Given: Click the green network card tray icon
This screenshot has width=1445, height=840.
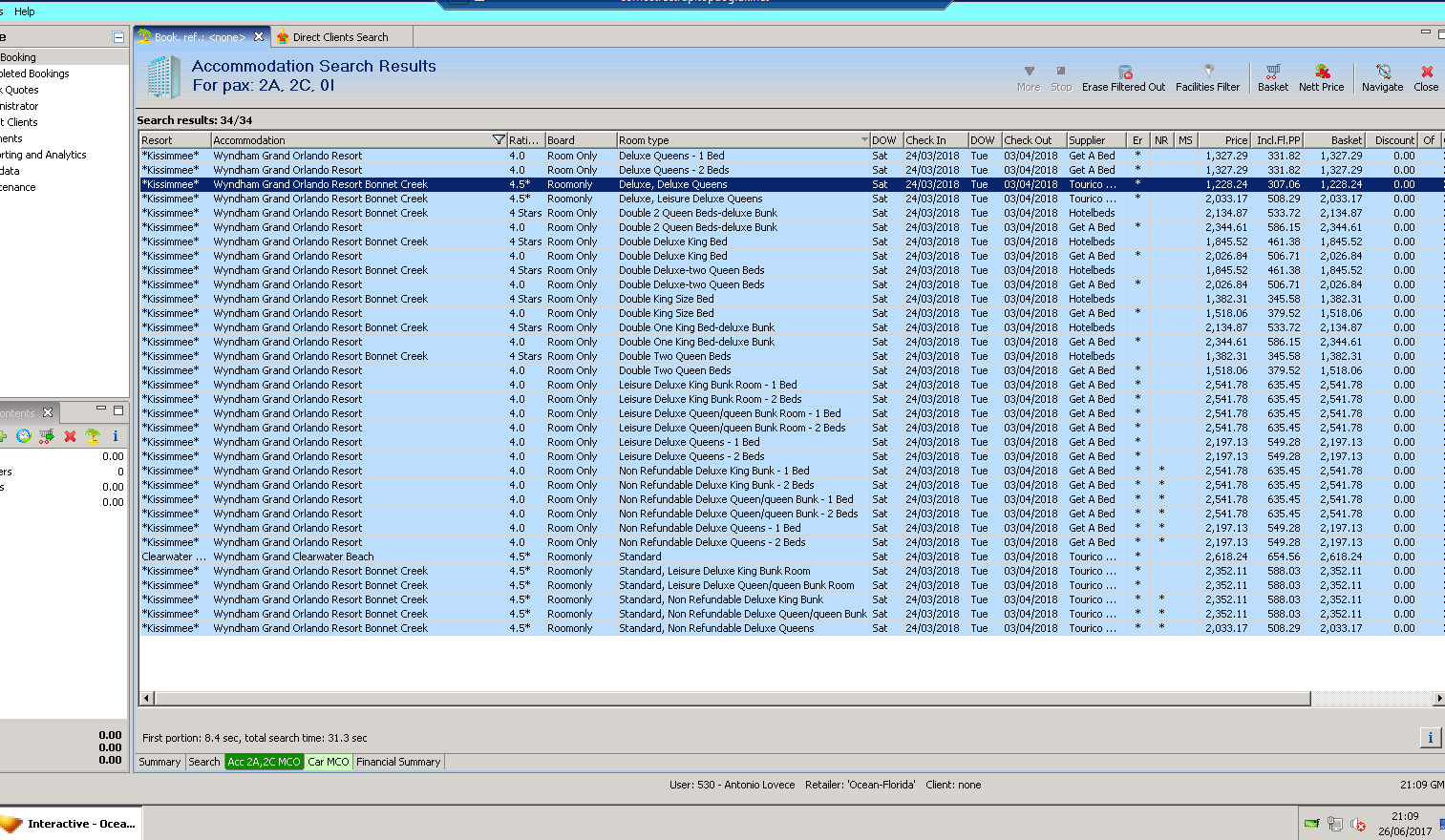Looking at the screenshot, I should point(1312,824).
